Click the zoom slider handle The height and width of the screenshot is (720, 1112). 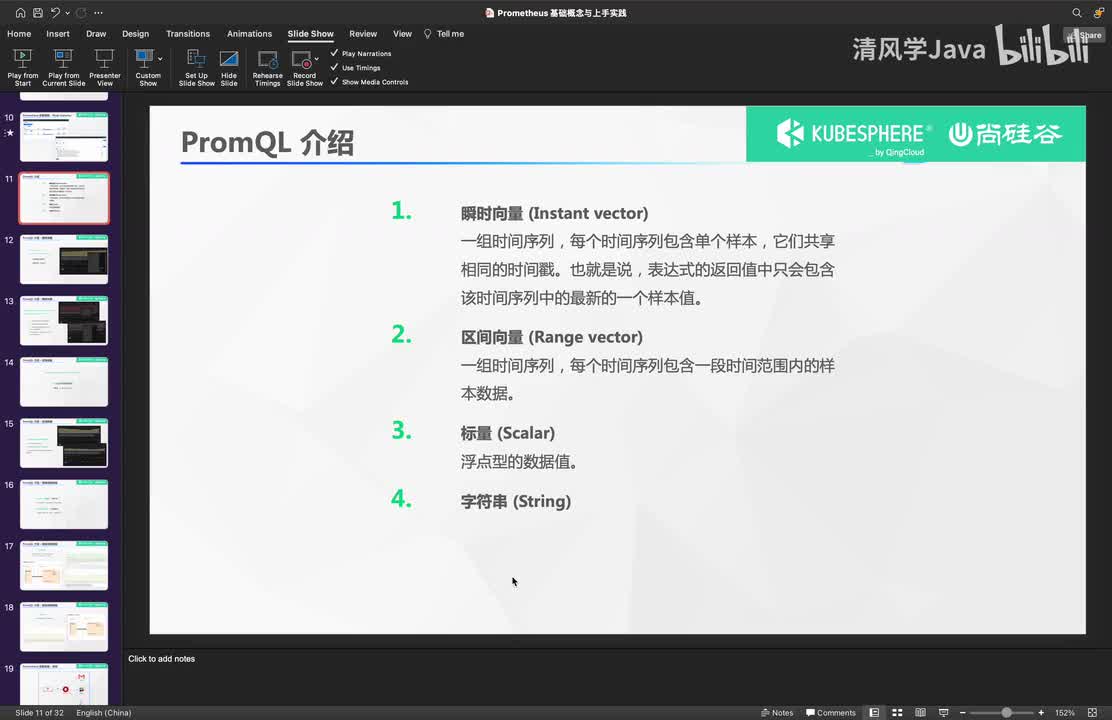pos(1006,712)
